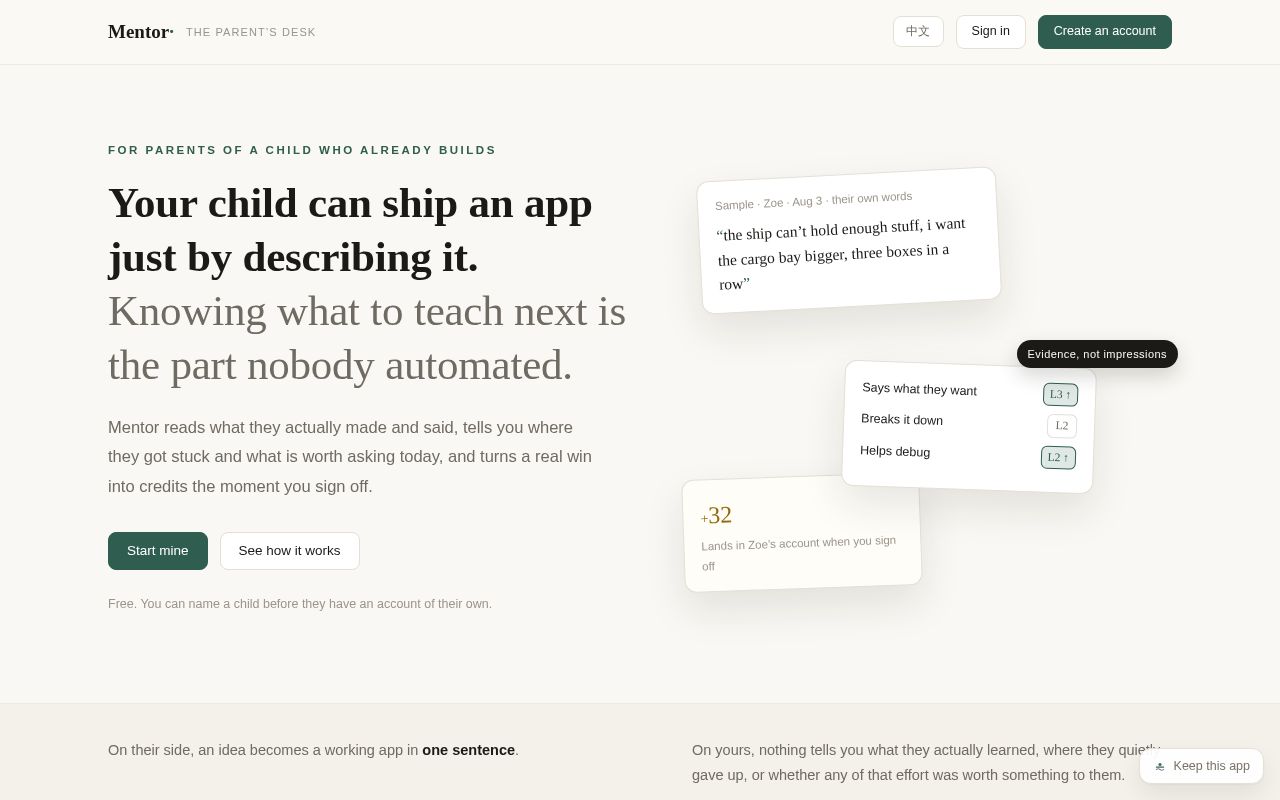The height and width of the screenshot is (800, 1280).
Task: Click See how it works
Action: point(289,551)
